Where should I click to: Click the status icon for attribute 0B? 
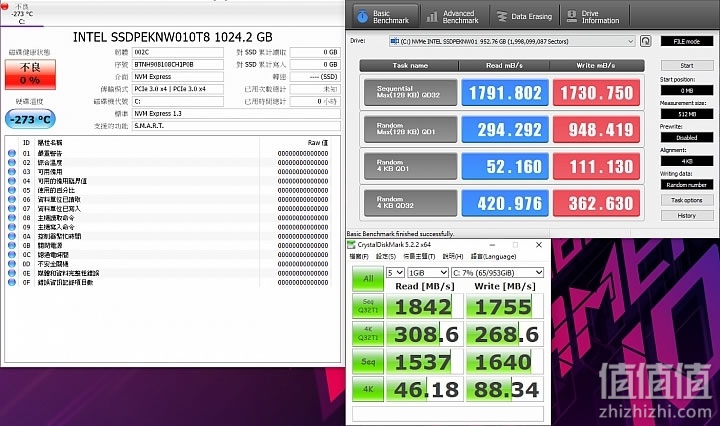tap(12, 246)
